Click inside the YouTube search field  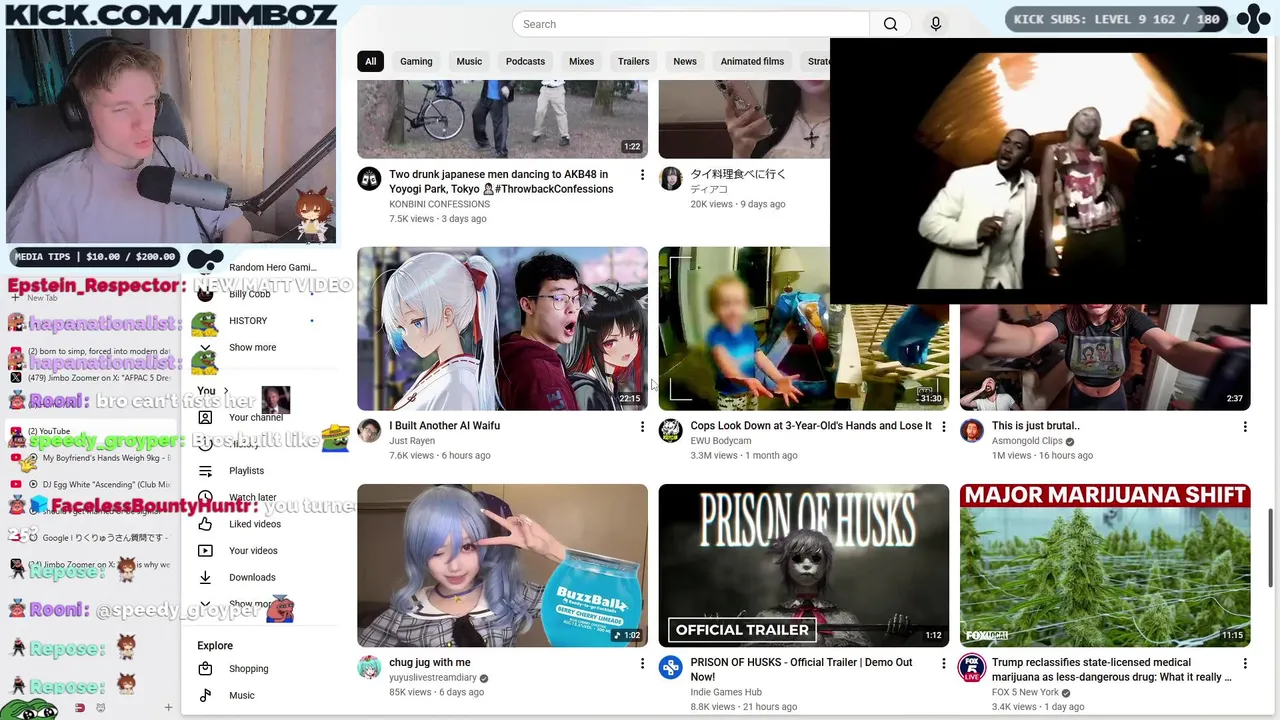point(690,24)
